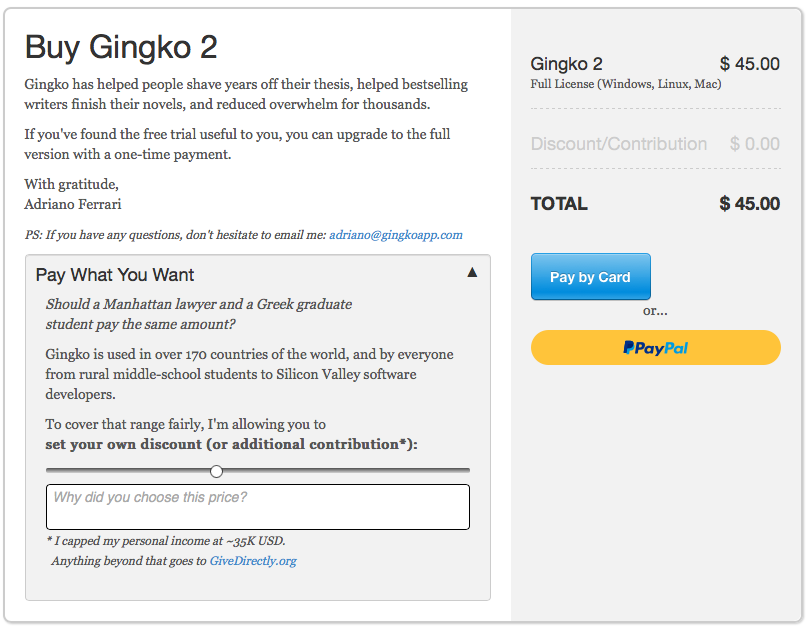Click the Discount/Contribution row label

619,144
